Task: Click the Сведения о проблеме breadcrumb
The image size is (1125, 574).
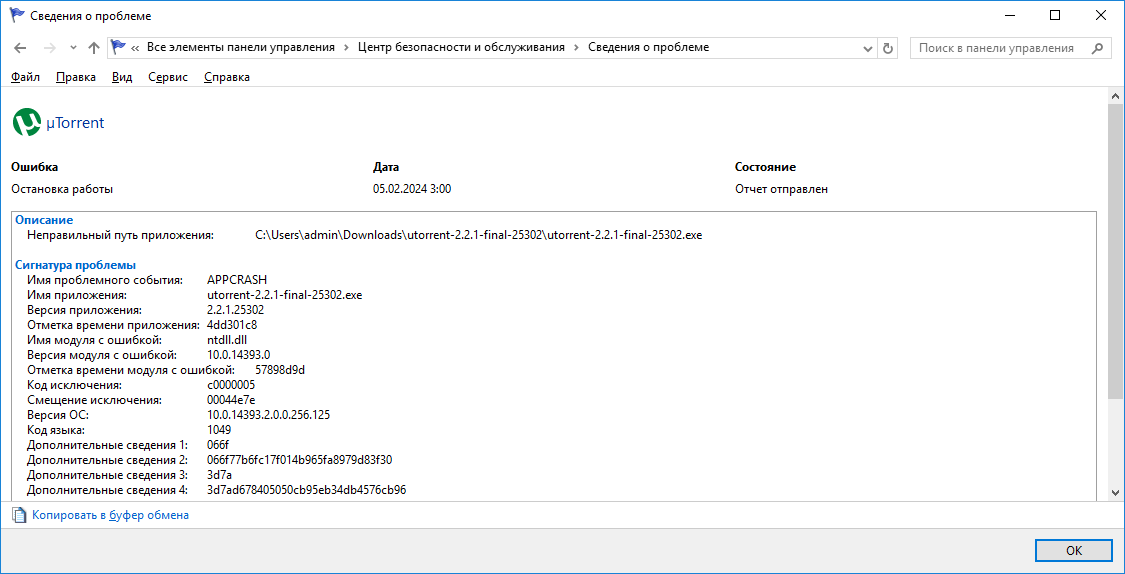Action: [649, 47]
